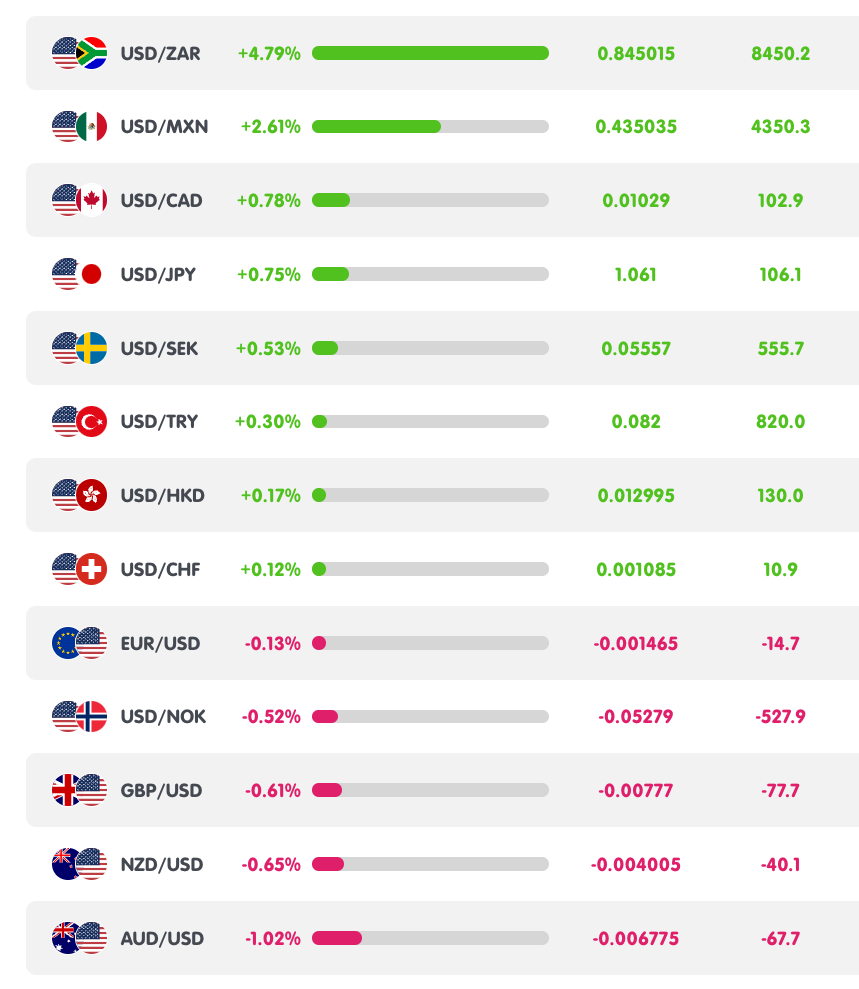
Task: Click the USD/TRY flag pair icon
Action: coord(79,421)
